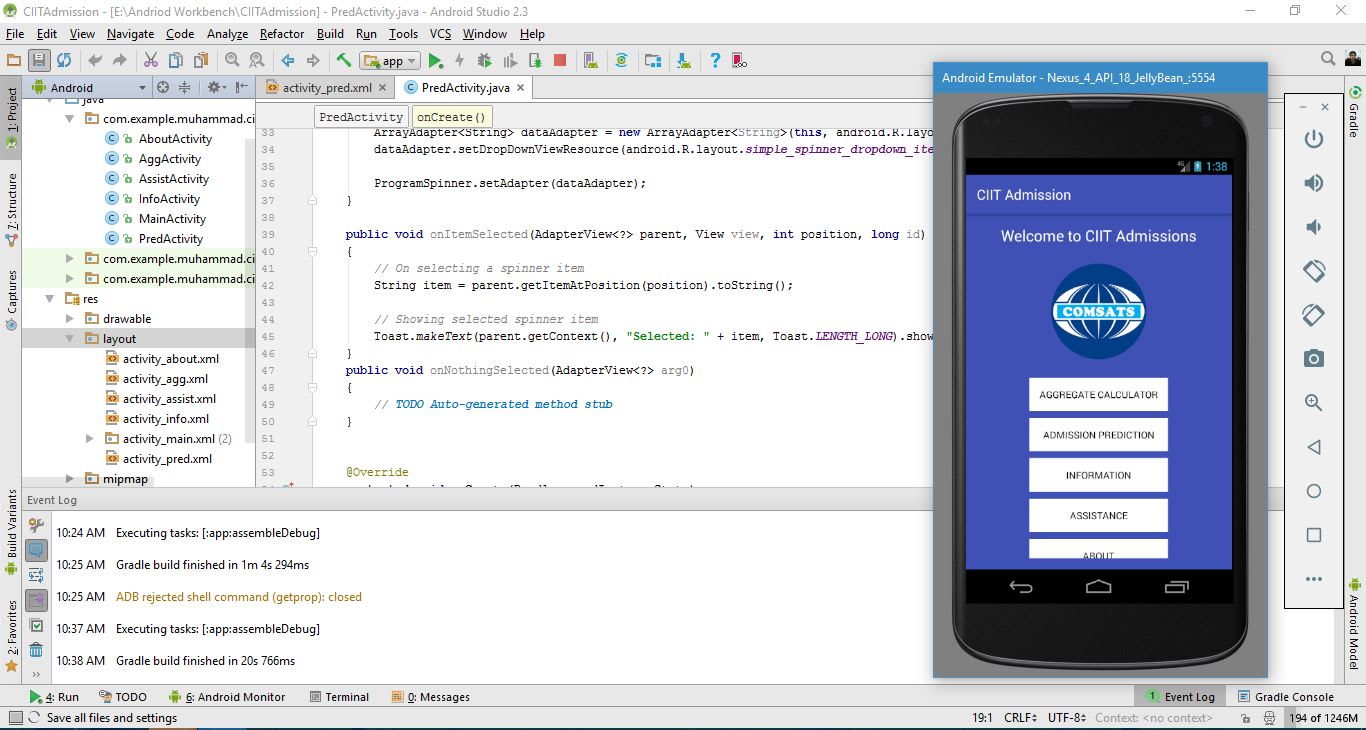Screen dimensions: 1366x730
Task: Tap the ADMISSION PREDICTION button
Action: tap(1098, 435)
